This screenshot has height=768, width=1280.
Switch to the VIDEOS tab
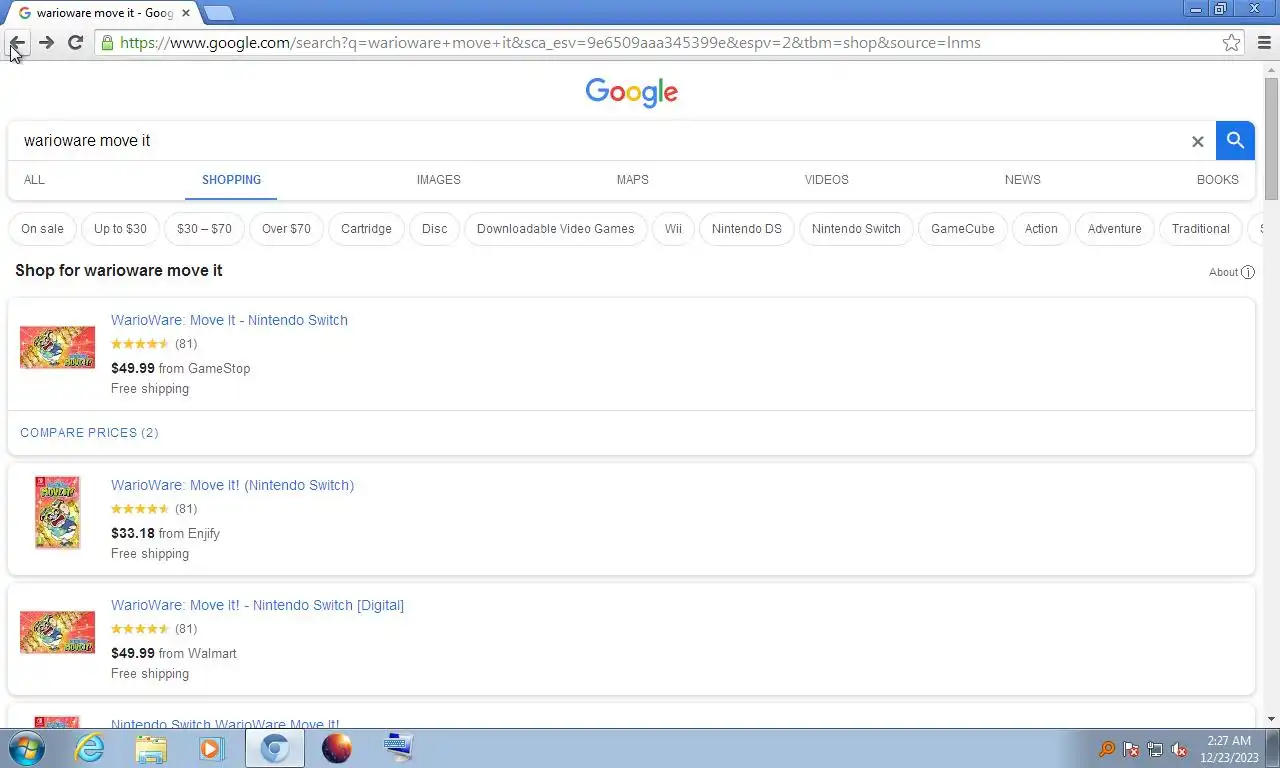(x=826, y=180)
